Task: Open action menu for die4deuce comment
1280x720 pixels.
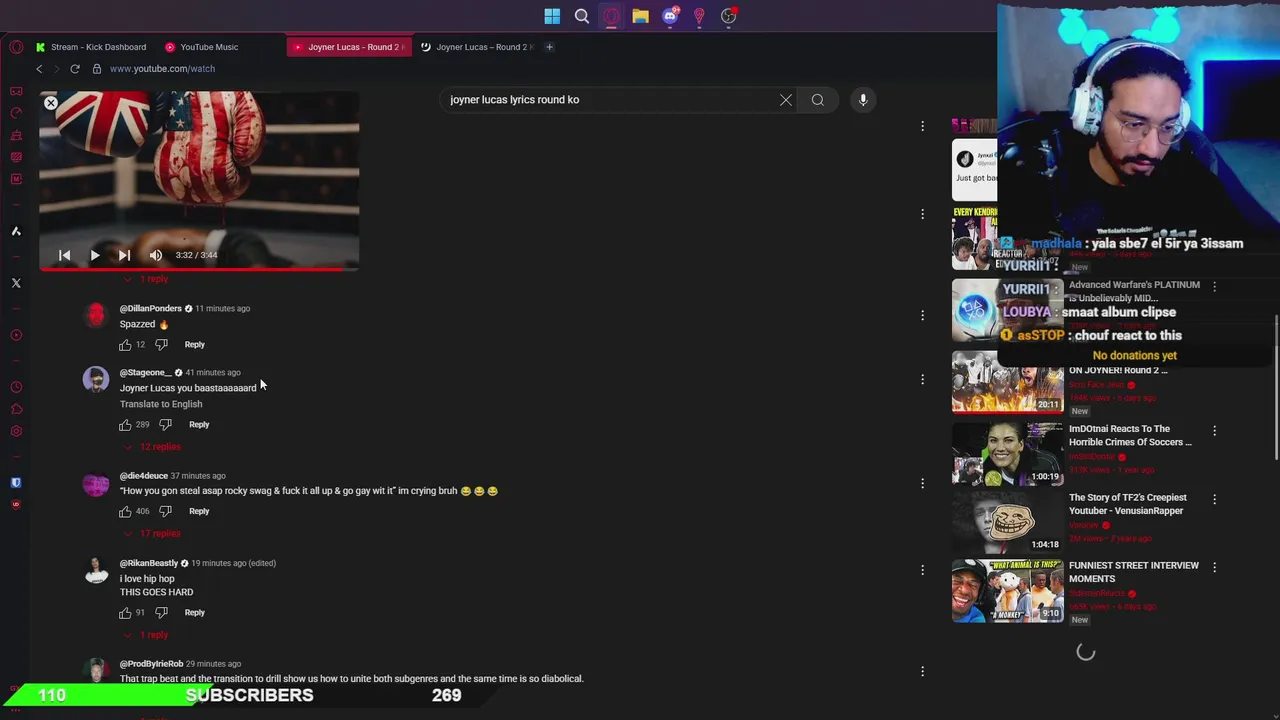Action: (x=922, y=483)
